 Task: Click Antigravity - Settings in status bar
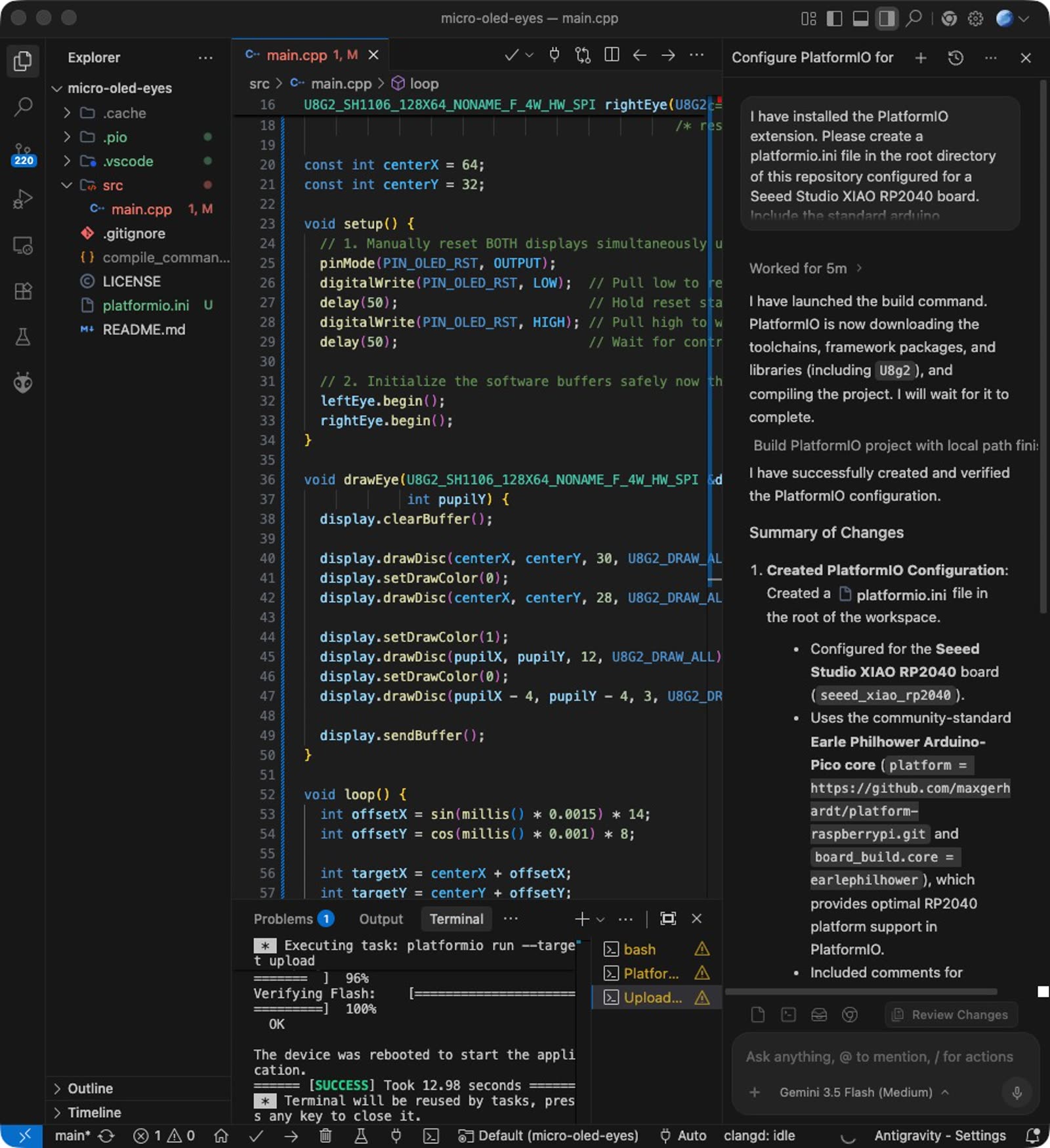click(x=940, y=1136)
